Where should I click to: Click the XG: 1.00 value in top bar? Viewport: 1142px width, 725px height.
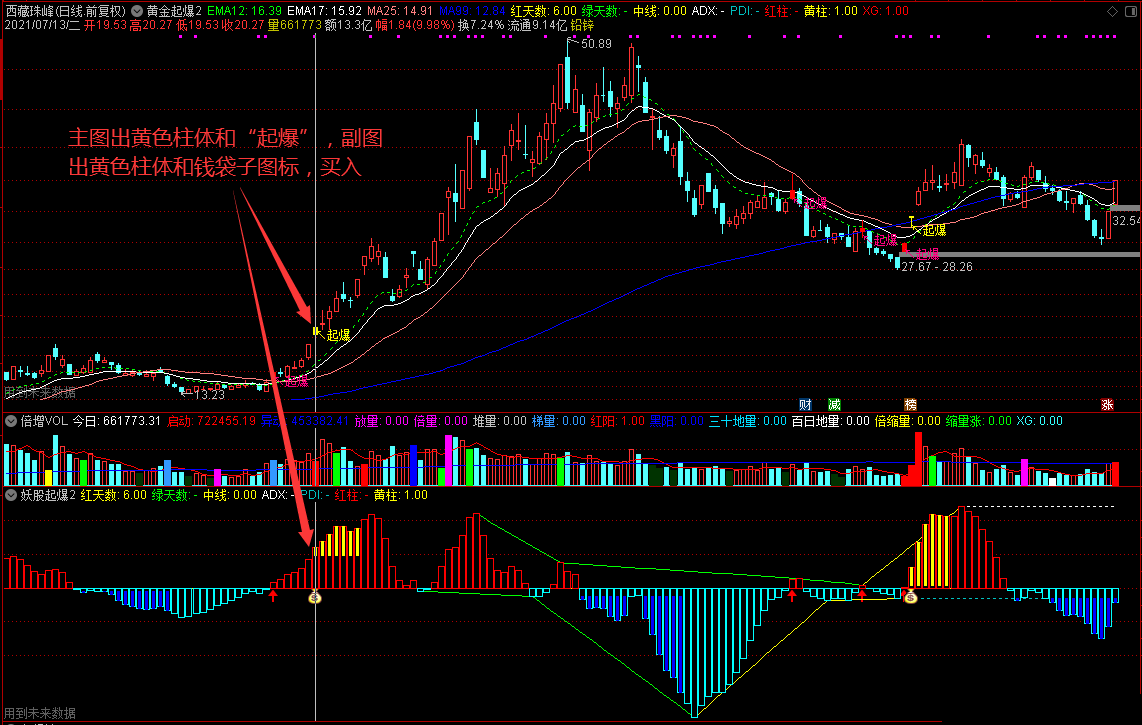point(886,11)
